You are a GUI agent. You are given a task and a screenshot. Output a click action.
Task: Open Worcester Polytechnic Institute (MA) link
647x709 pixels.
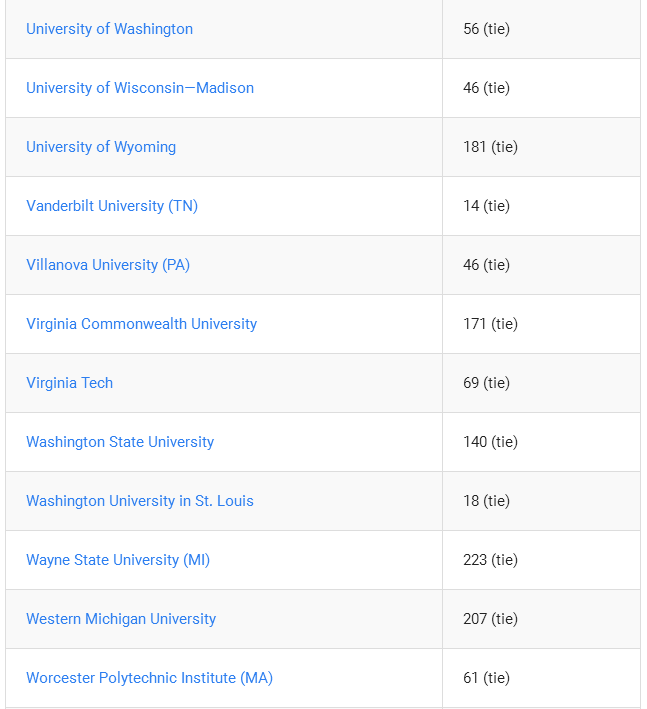[x=150, y=678]
